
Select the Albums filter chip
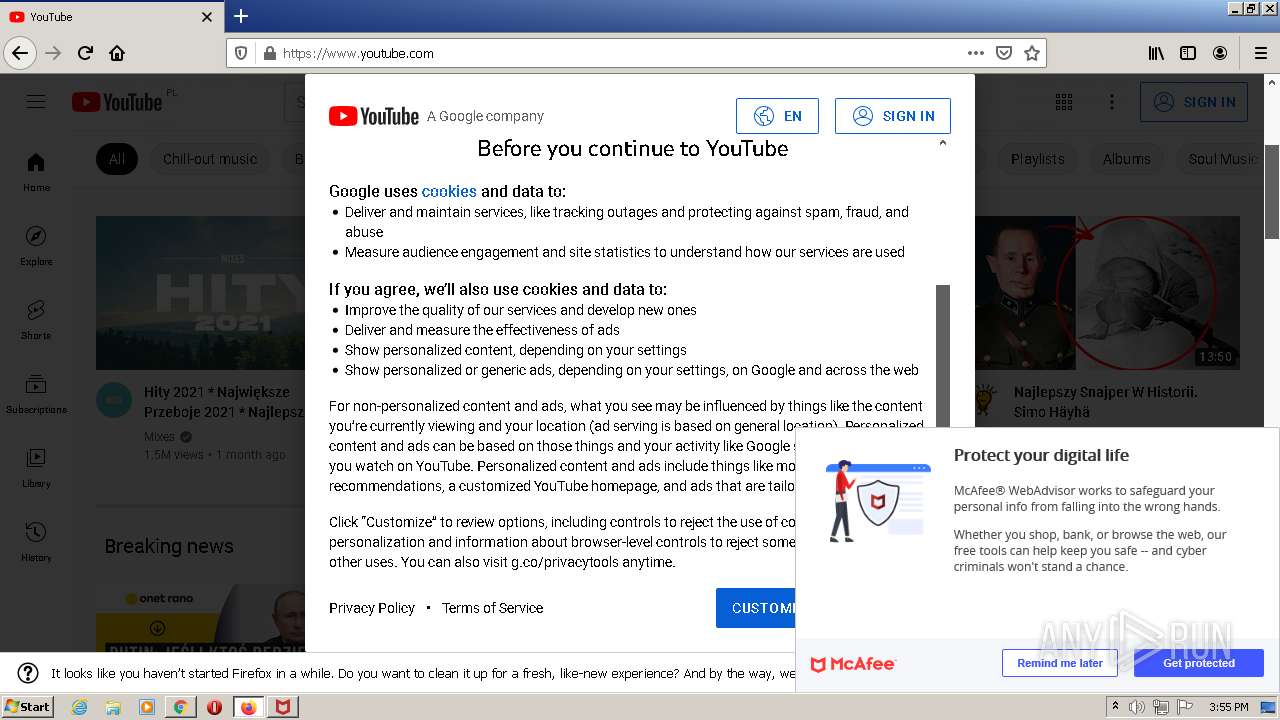1127,159
